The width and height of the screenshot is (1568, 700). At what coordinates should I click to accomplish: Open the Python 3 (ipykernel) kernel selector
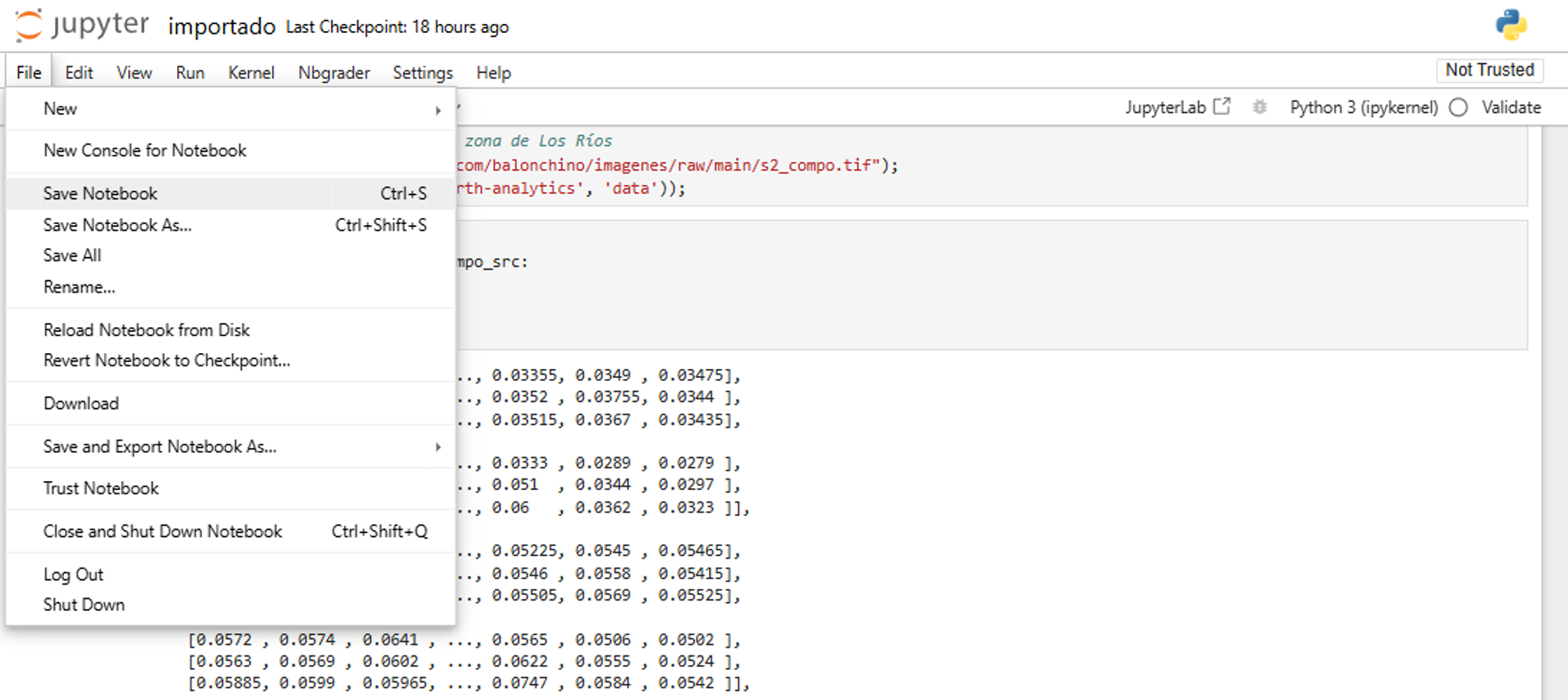(1363, 108)
